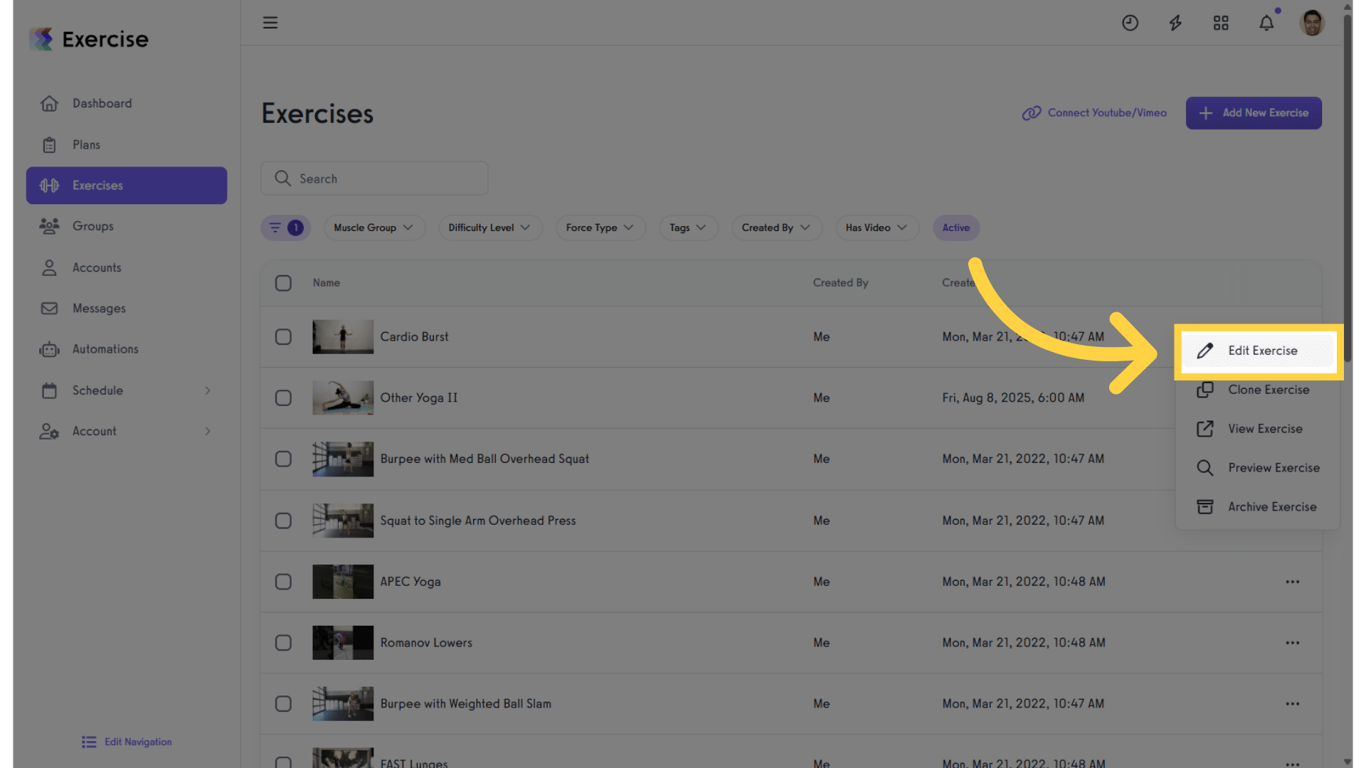This screenshot has height=768, width=1366.
Task: Click the Cardio Burst video thumbnail
Action: point(343,337)
